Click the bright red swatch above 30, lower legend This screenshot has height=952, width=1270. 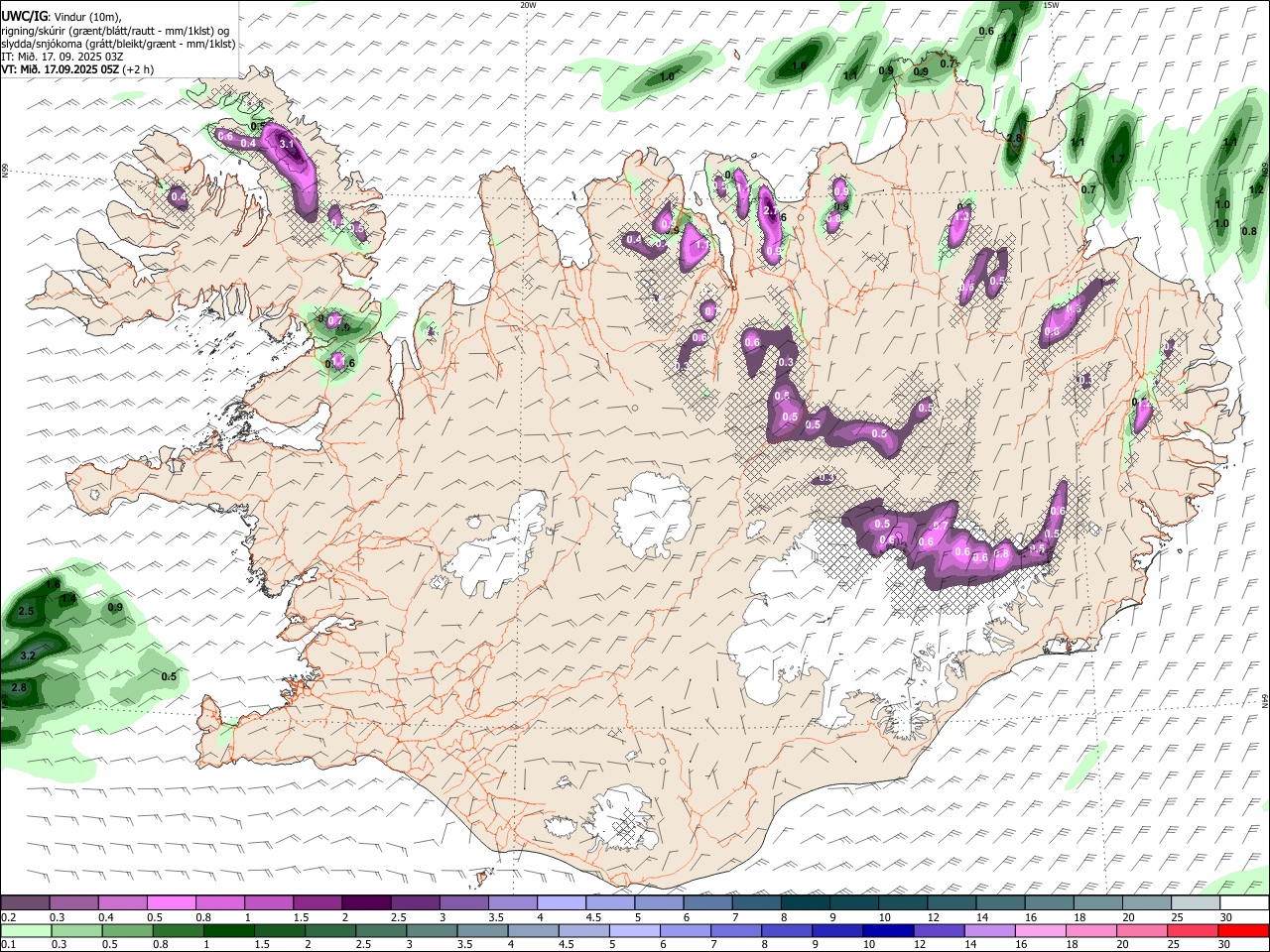[x=1243, y=930]
